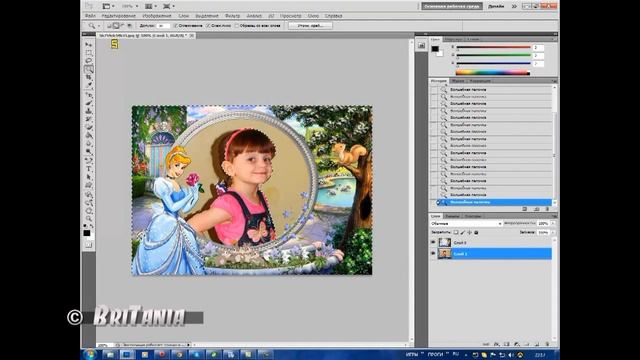Select the Lasso tool
640x360 pixels.
89,61
